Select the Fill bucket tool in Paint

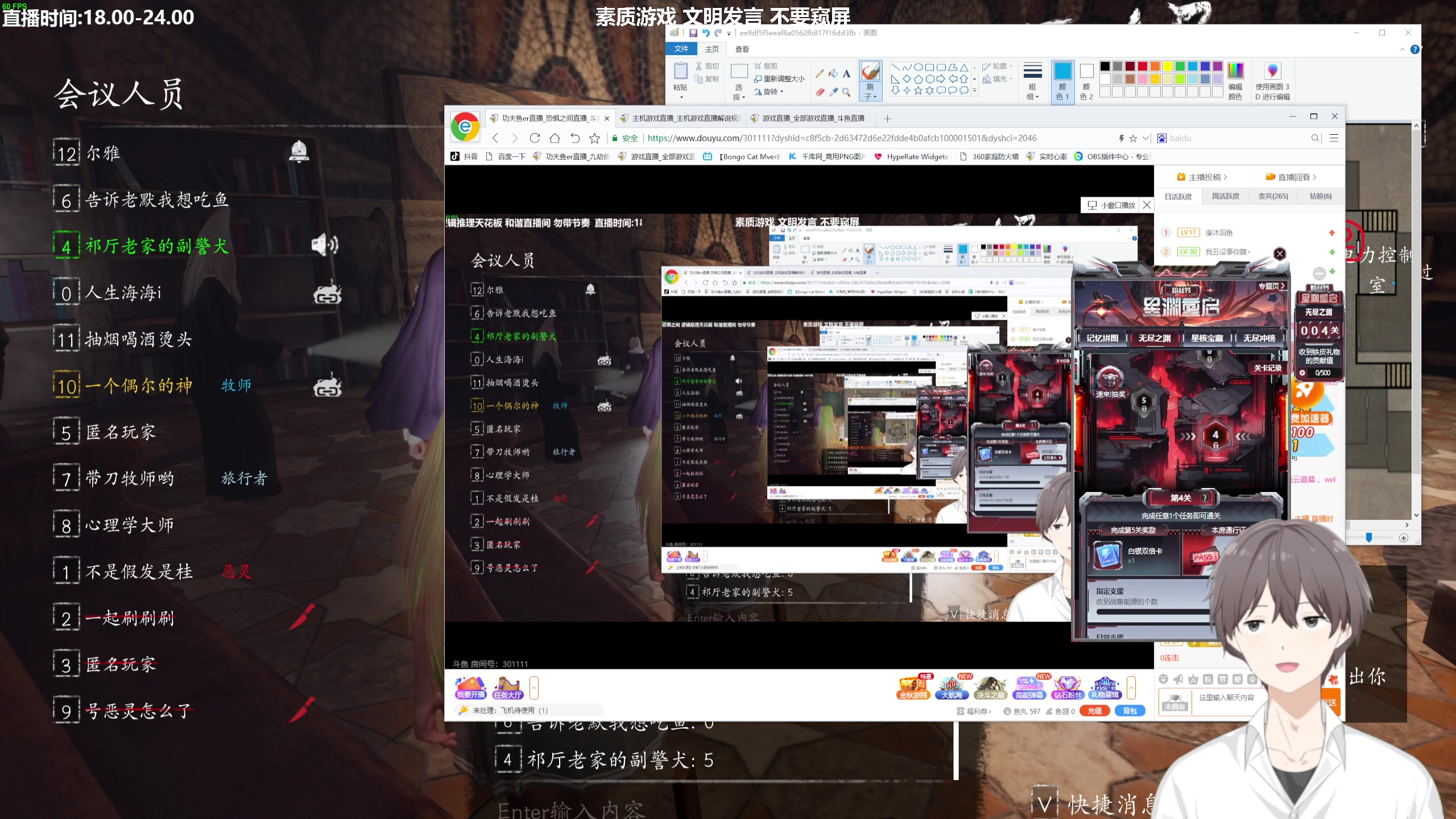[x=833, y=73]
